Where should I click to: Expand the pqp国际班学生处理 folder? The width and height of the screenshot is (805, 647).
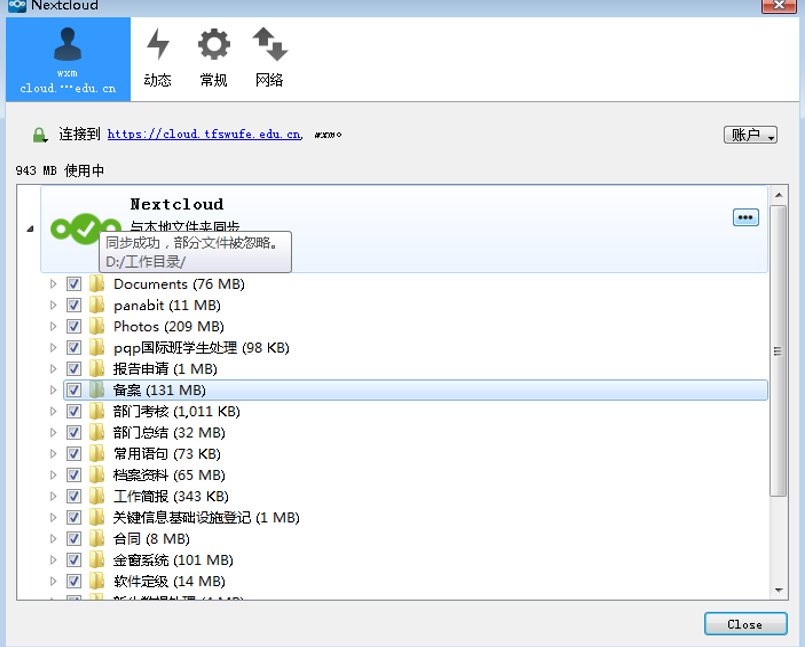(53, 348)
